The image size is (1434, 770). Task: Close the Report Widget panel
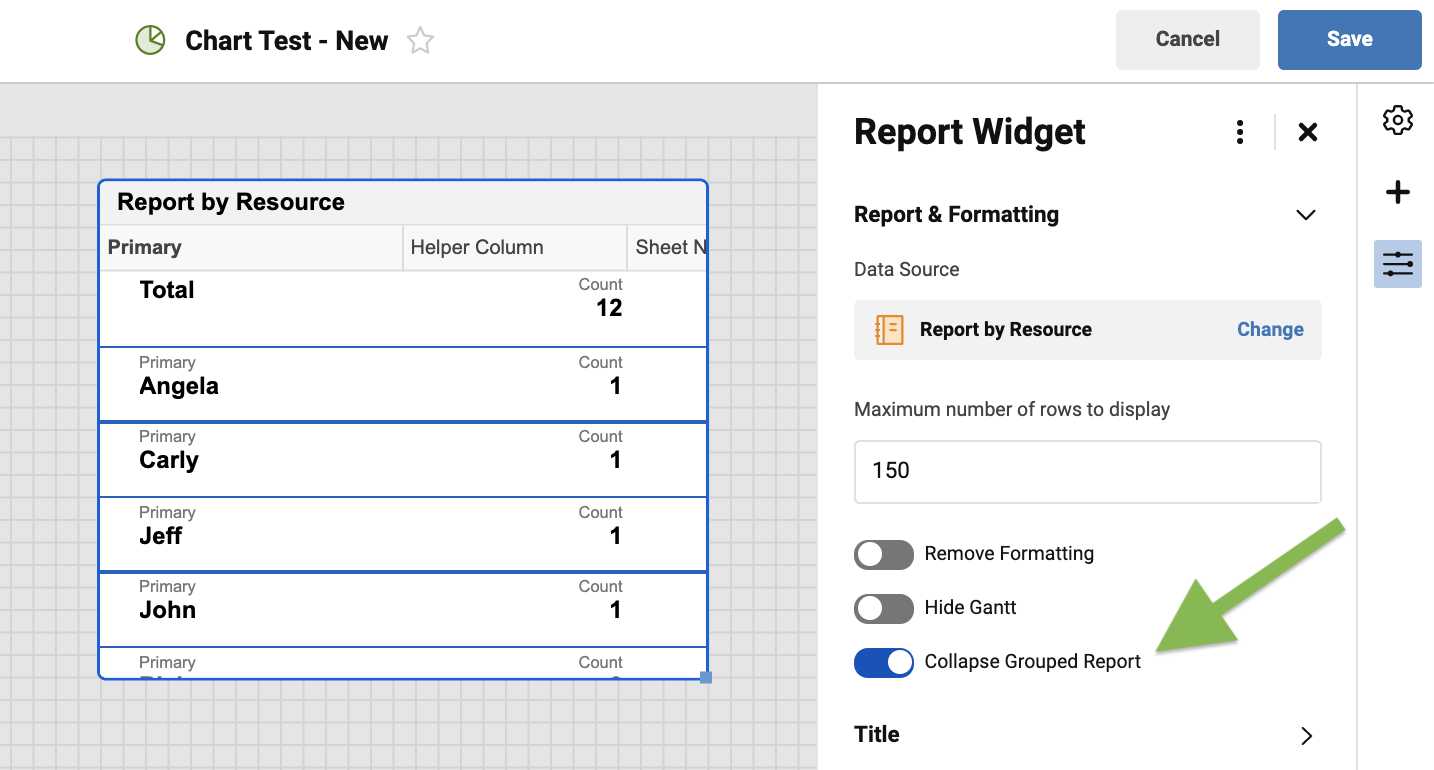pos(1307,131)
